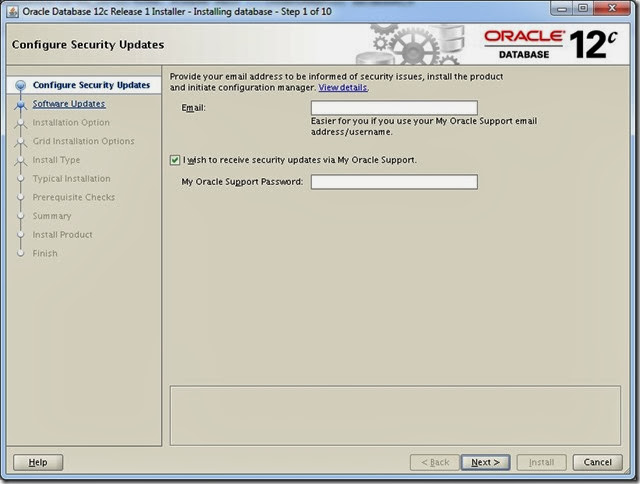
Task: Click the Next button
Action: click(x=485, y=462)
